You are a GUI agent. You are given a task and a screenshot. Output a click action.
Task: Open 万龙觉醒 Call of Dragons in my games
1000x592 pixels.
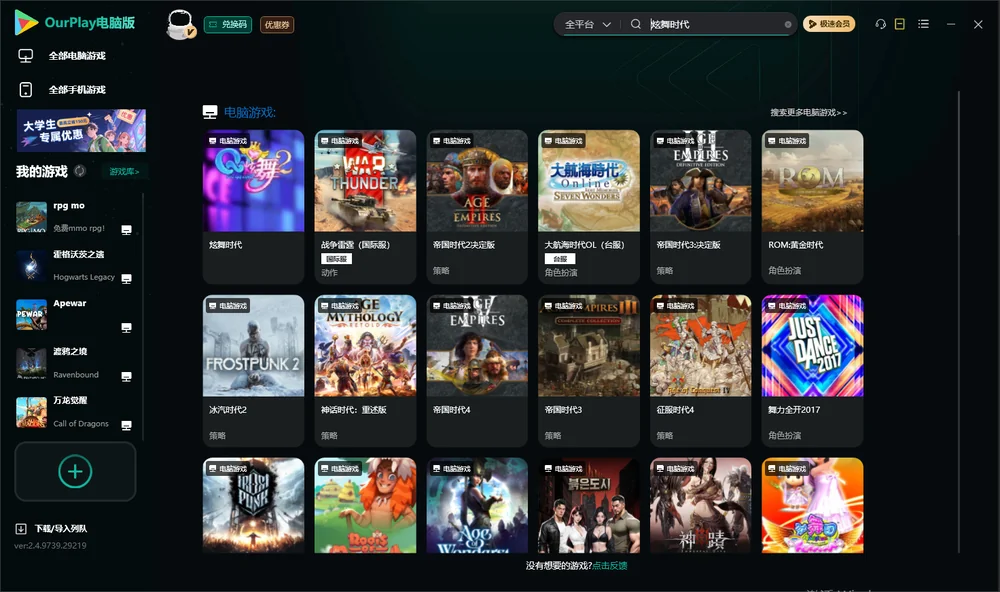click(x=77, y=412)
